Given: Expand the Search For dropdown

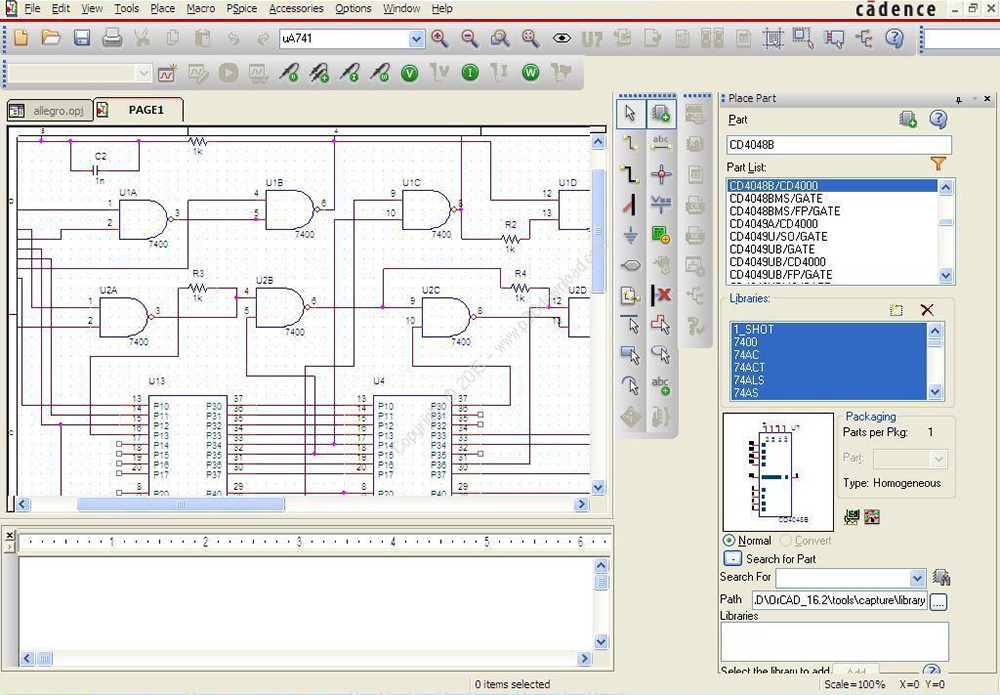Looking at the screenshot, I should click(x=917, y=578).
